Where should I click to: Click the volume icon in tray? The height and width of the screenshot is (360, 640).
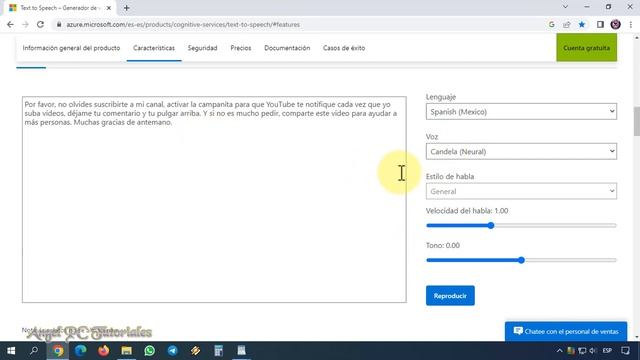pos(593,351)
